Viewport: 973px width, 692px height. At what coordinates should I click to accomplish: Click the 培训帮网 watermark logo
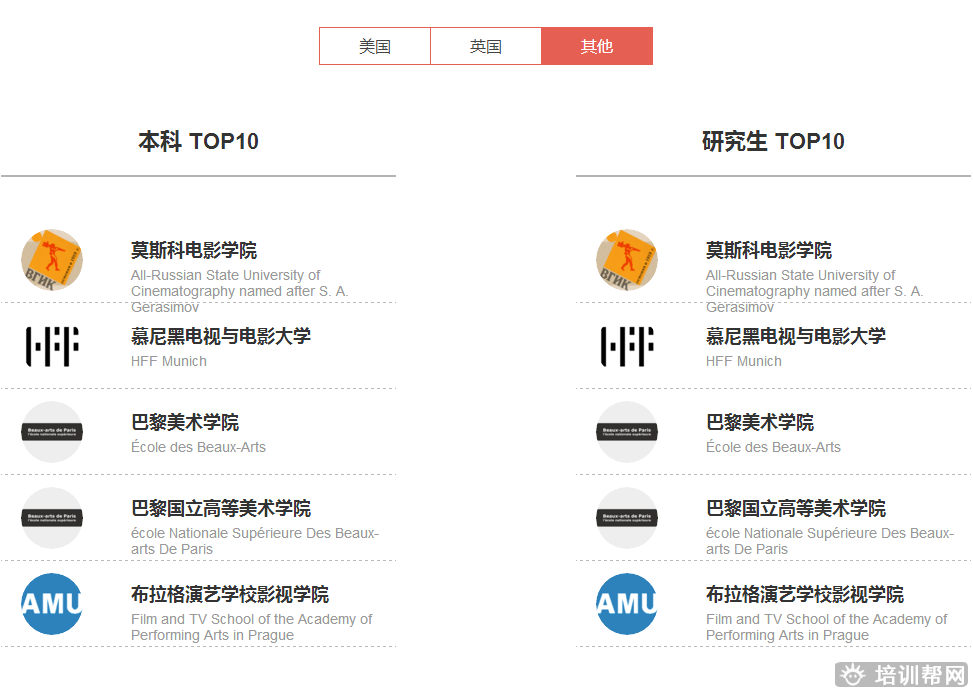tap(903, 674)
